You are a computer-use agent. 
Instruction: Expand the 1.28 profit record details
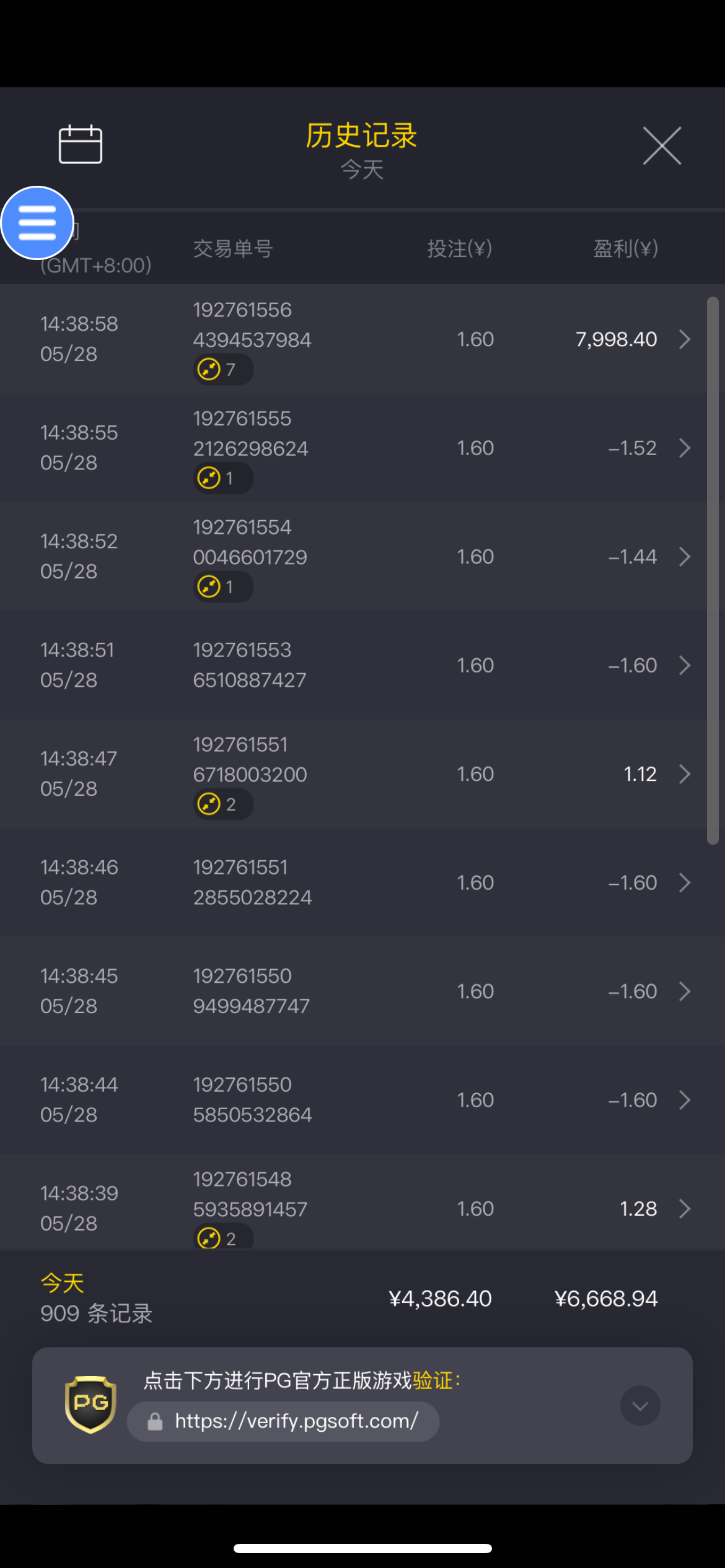(684, 1209)
